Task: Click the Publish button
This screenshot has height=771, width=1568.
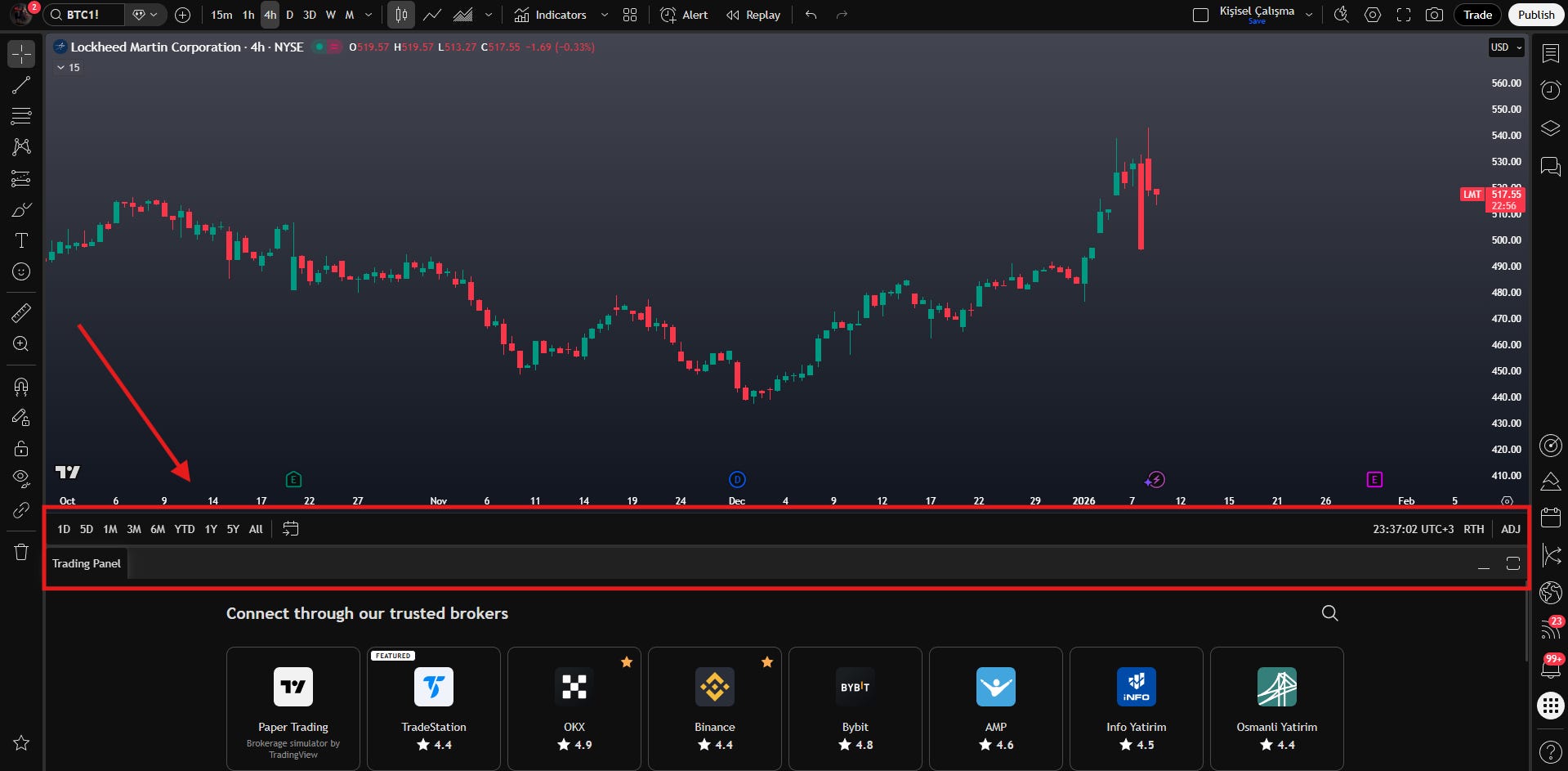Action: click(1536, 15)
